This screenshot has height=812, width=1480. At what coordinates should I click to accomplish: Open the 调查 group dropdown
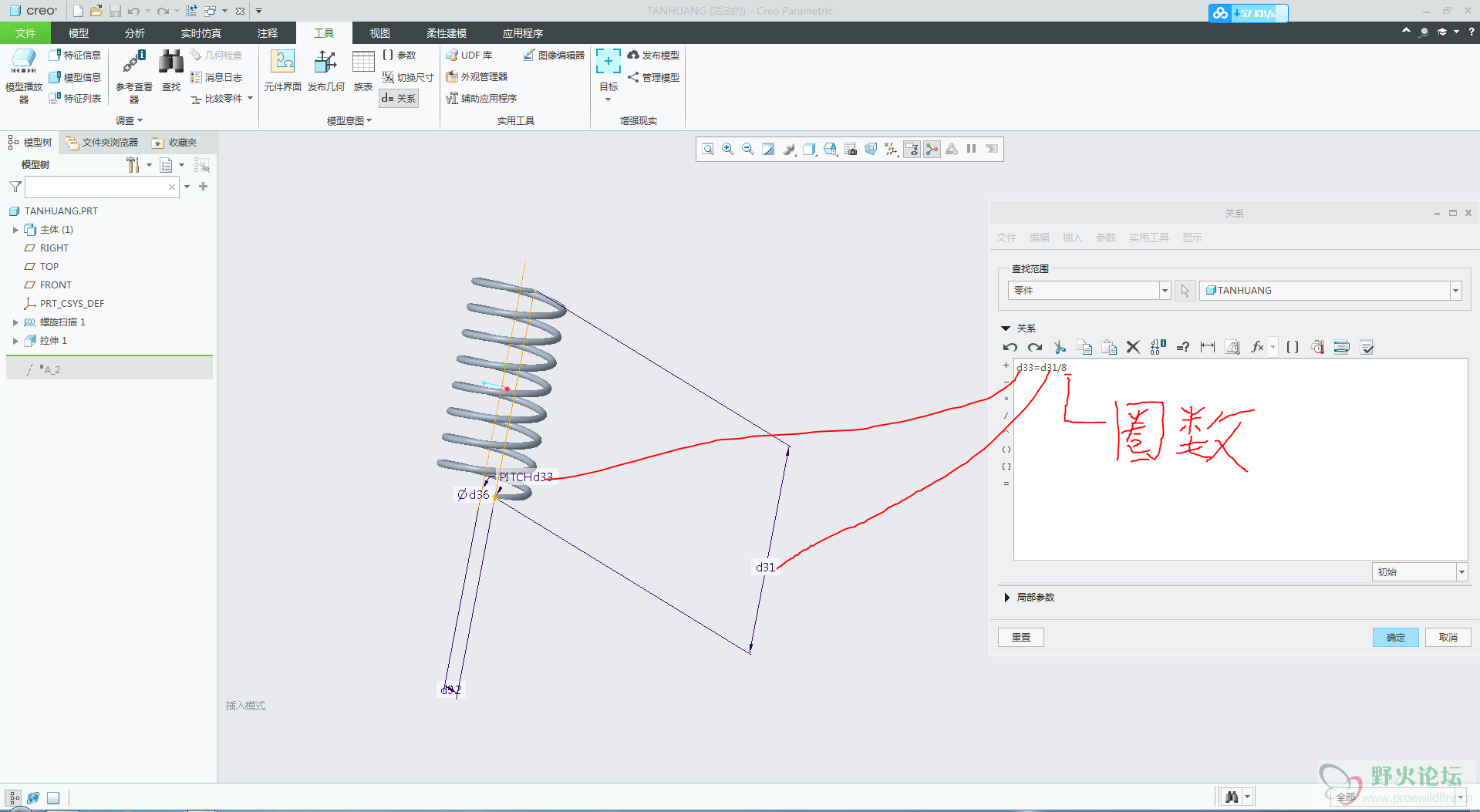click(x=129, y=120)
